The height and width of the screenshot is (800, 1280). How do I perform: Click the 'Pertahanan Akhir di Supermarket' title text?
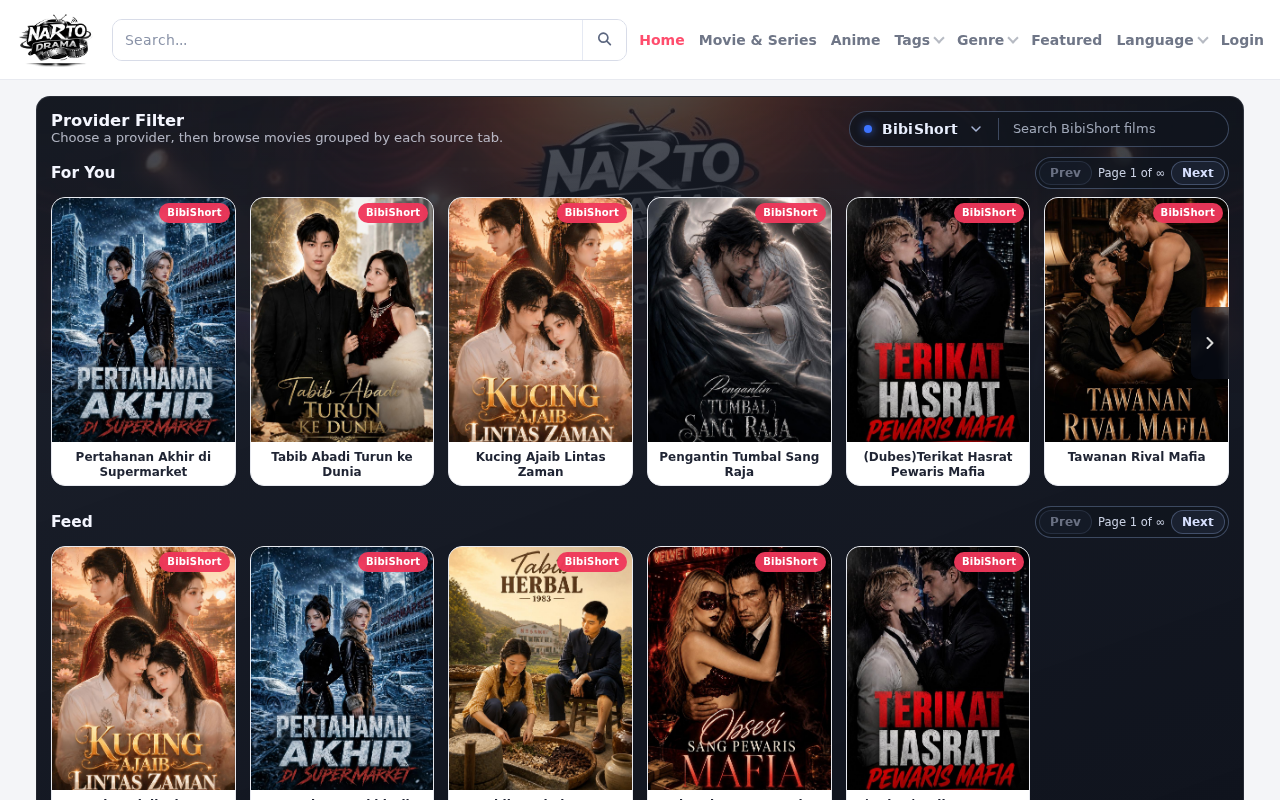click(x=143, y=464)
